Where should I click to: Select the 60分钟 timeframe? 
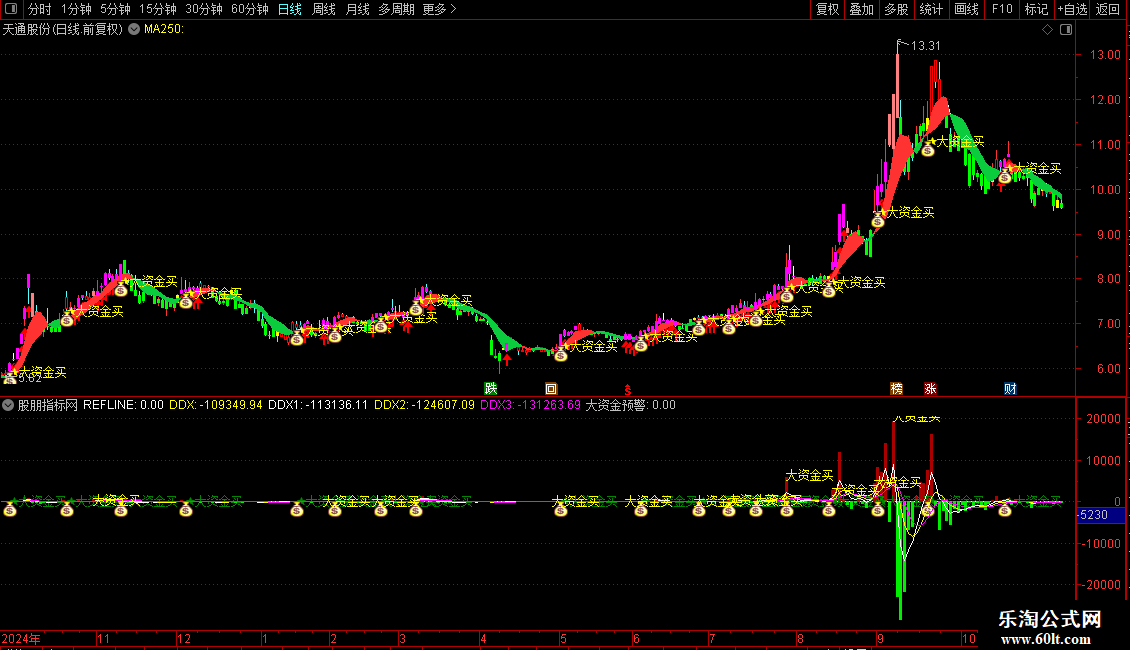coord(249,9)
